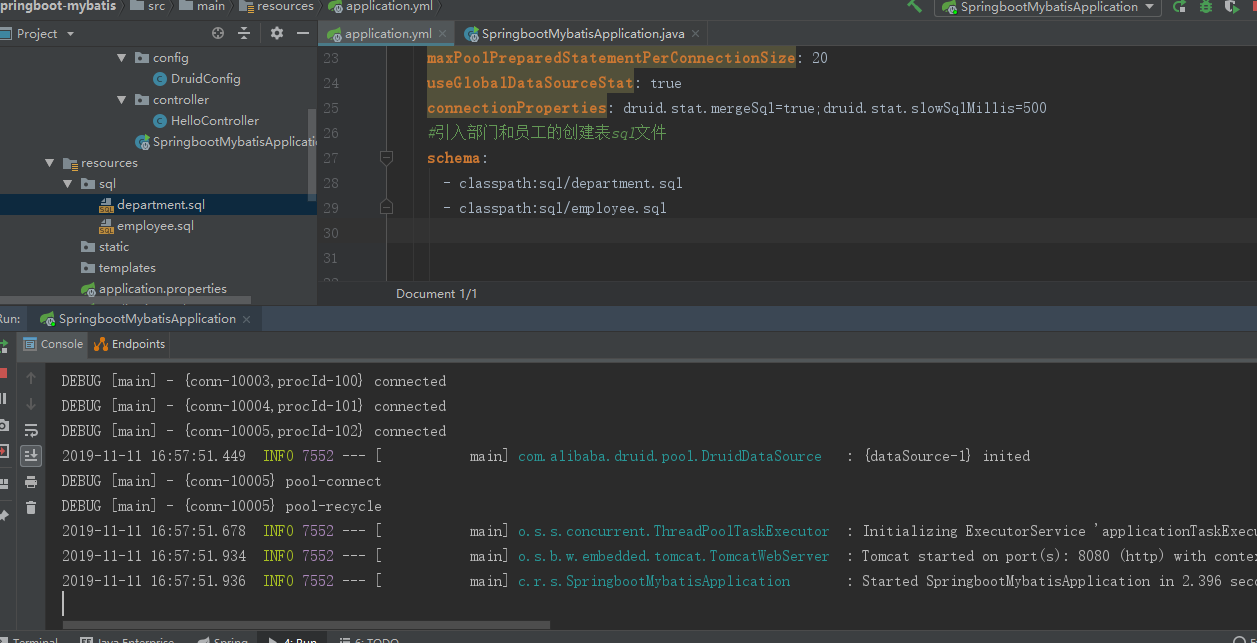Collapse the sql folder

click(x=68, y=184)
